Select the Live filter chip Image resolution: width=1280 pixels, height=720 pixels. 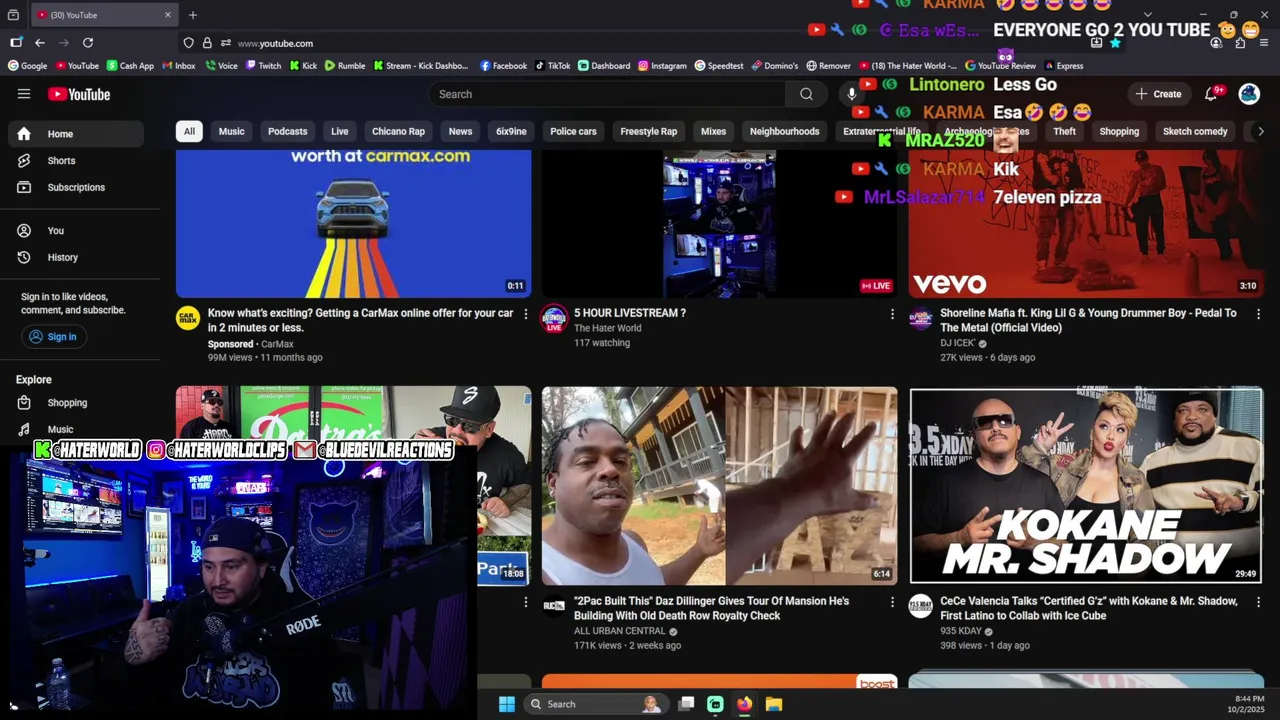340,131
